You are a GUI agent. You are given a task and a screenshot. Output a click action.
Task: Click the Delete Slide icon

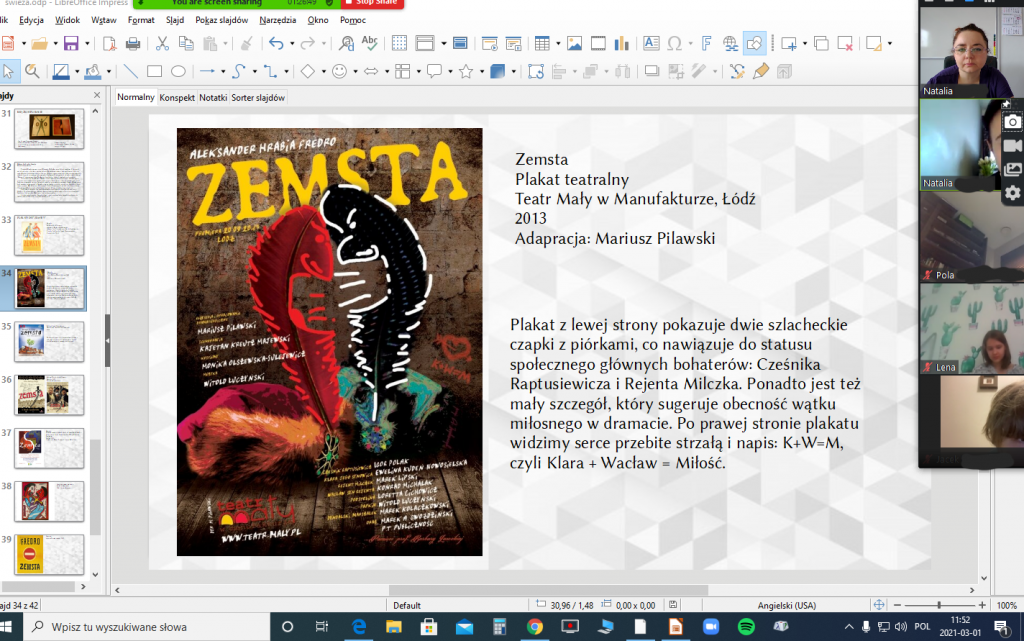coord(845,43)
